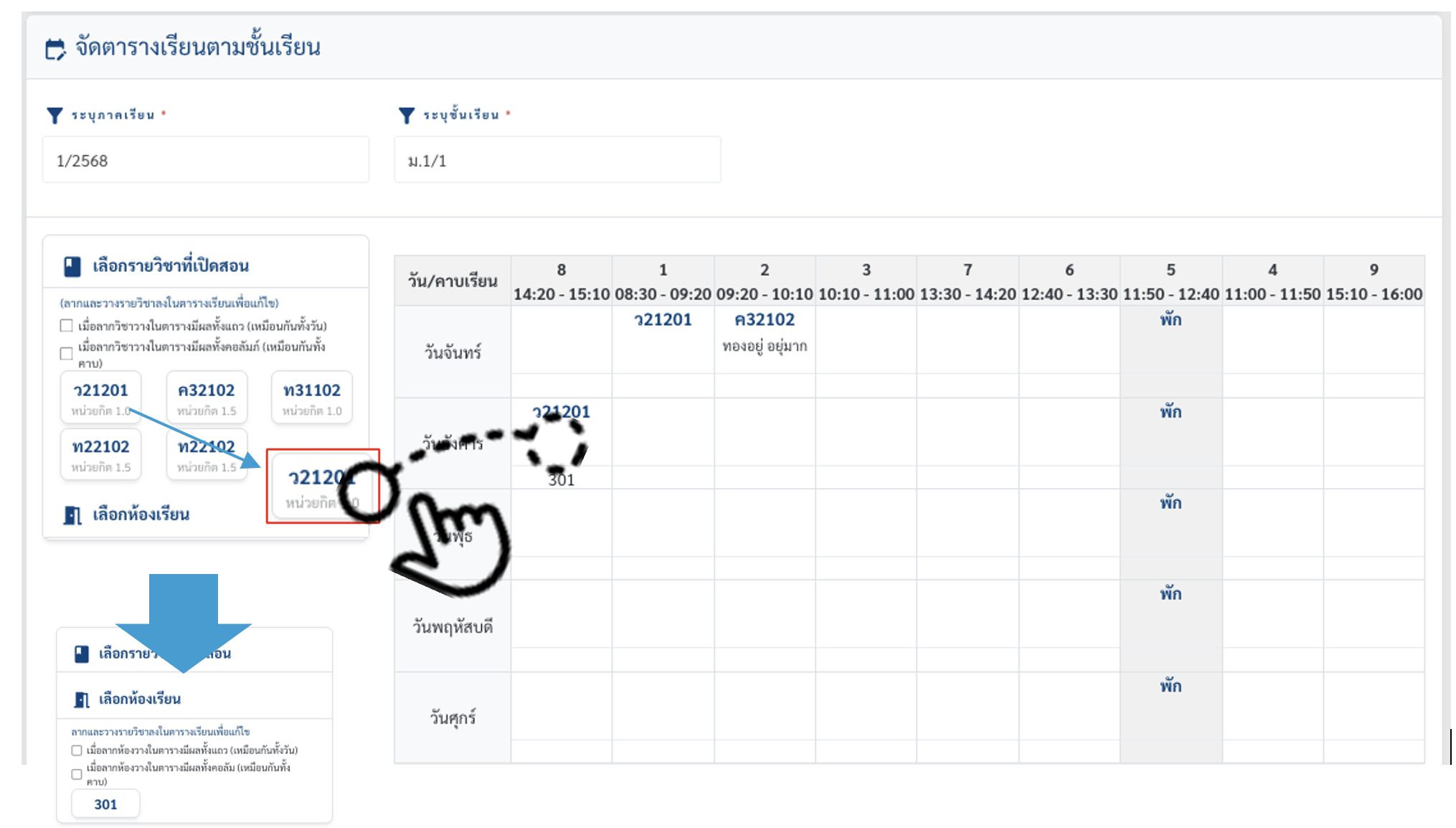Enable whole-row subject drag checkbox
Image resolution: width=1456 pixels, height=828 pixels.
point(67,326)
